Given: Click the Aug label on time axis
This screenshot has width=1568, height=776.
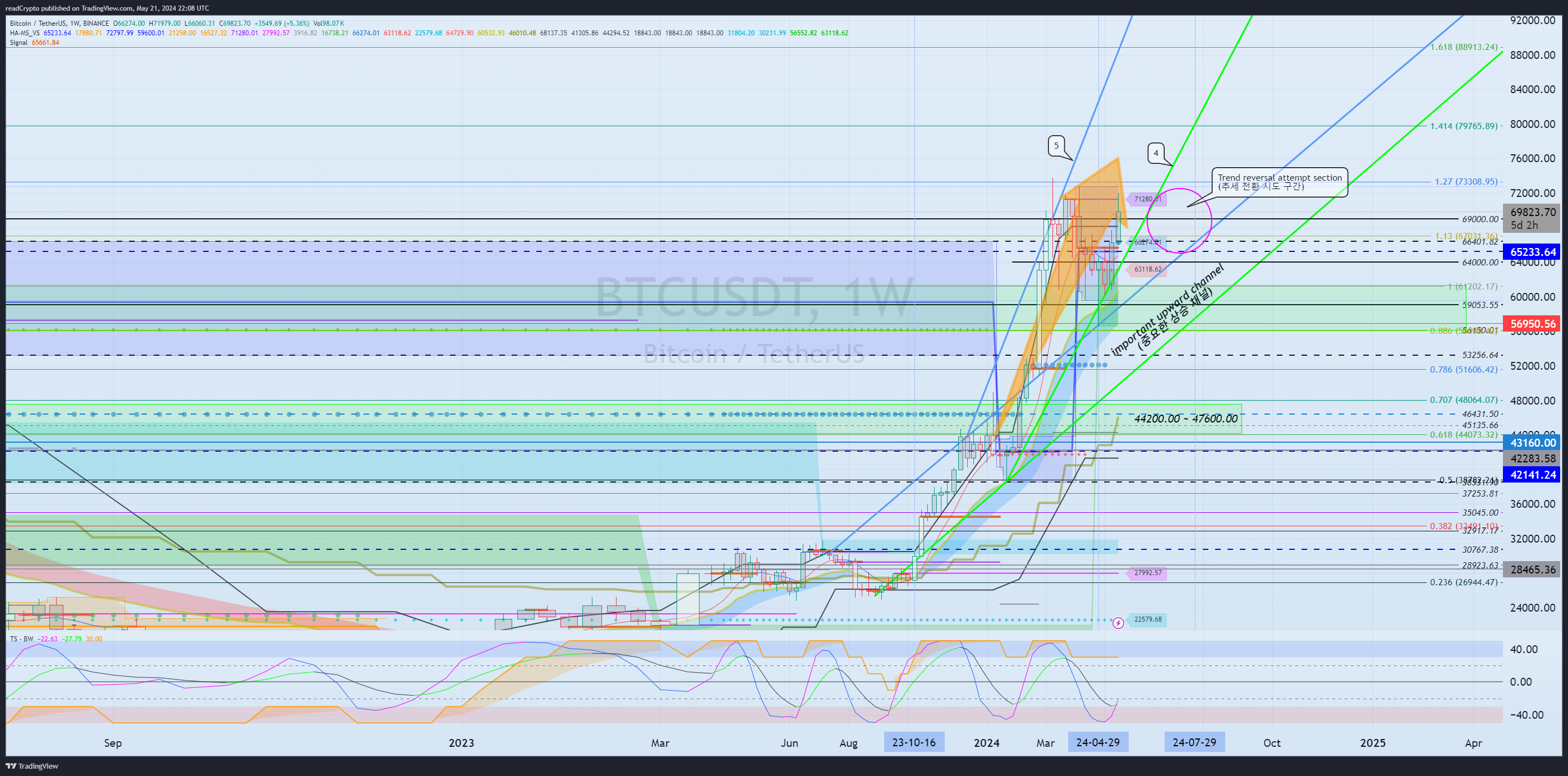Looking at the screenshot, I should [x=849, y=743].
